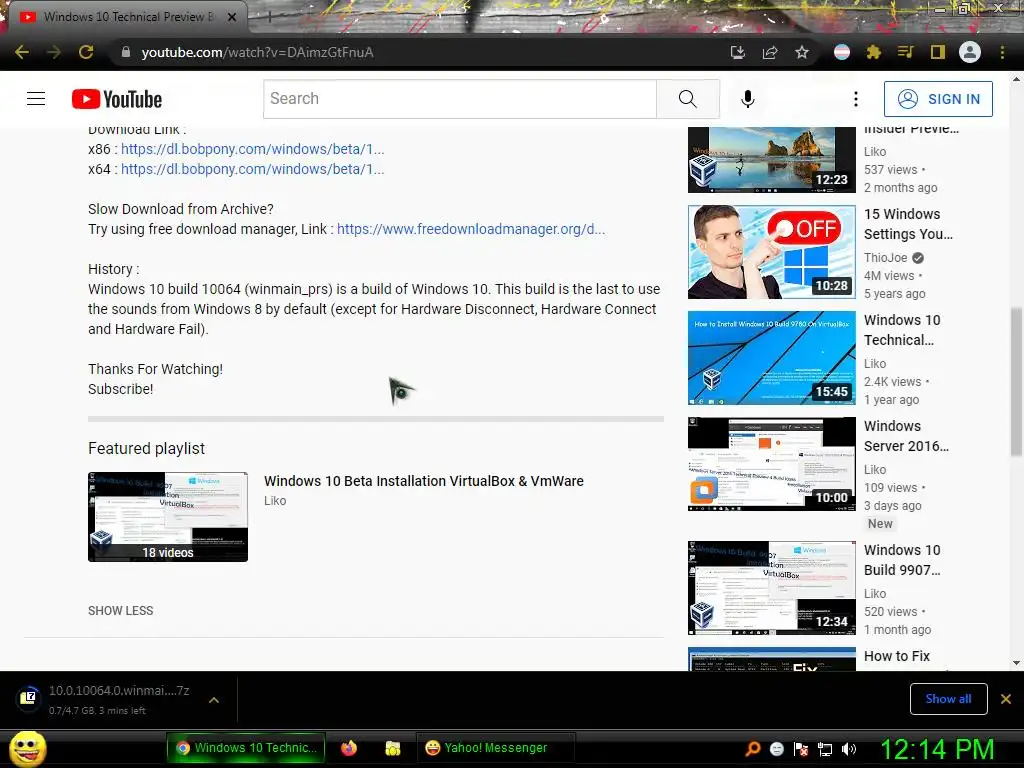Viewport: 1024px width, 768px height.
Task: Open 15 Windows Settings You... video title
Action: [908, 224]
